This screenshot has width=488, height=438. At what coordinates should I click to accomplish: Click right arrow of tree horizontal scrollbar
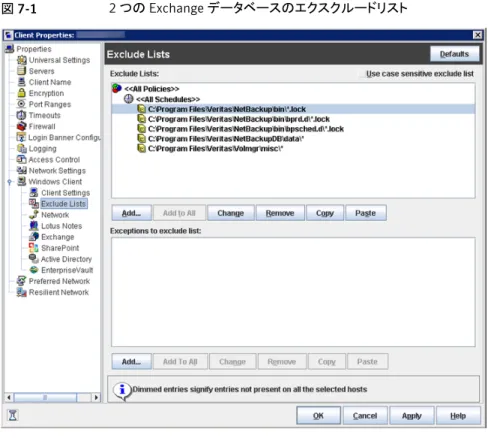tap(96, 397)
